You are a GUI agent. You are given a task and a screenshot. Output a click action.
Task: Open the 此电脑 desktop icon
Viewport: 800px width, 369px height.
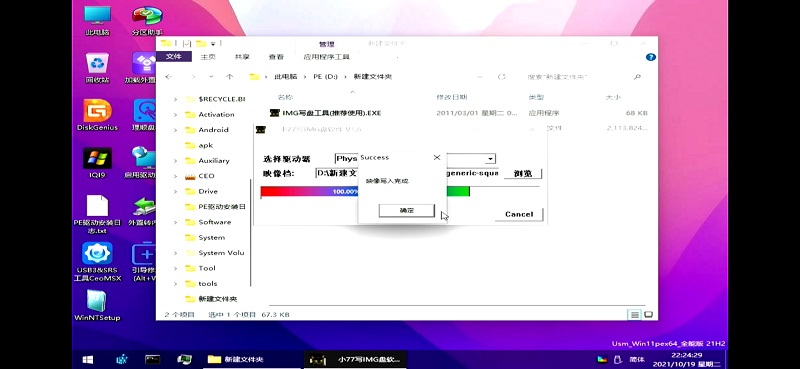coord(97,20)
